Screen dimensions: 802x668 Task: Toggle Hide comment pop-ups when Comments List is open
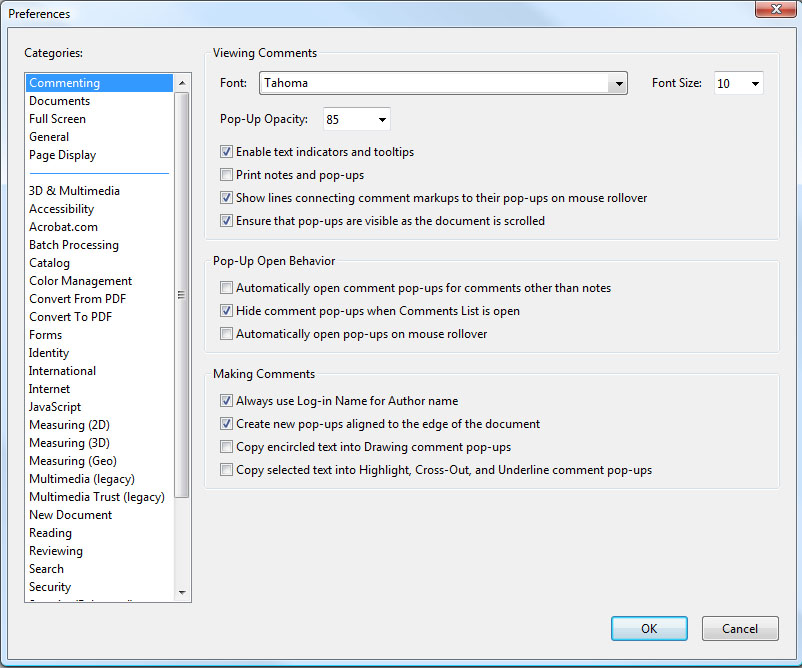pos(227,311)
